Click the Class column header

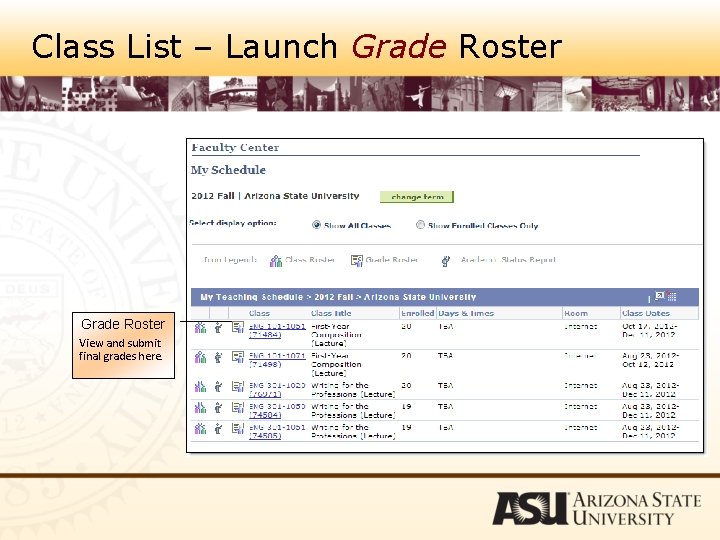[x=259, y=313]
